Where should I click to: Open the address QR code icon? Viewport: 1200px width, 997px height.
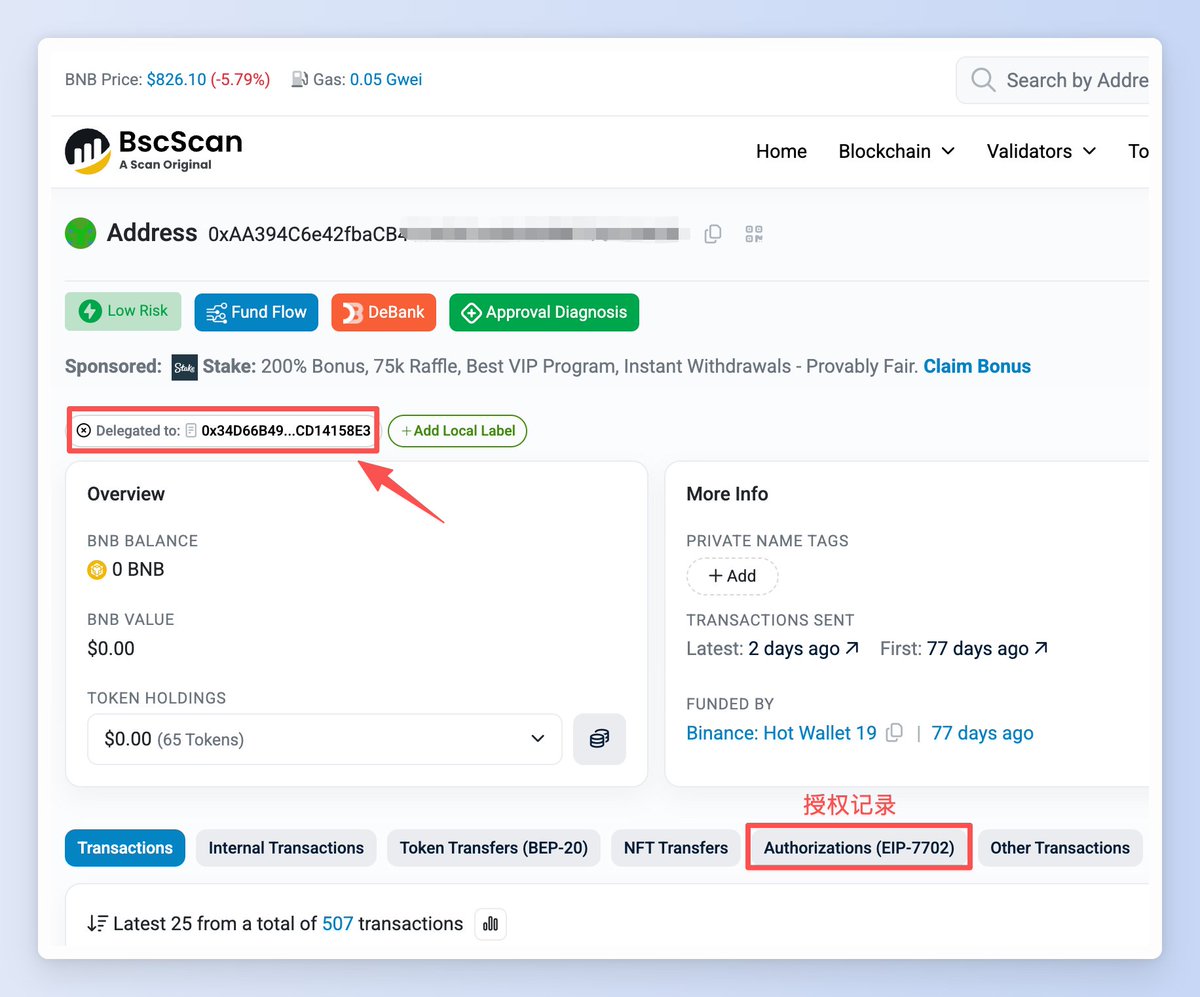coord(754,234)
